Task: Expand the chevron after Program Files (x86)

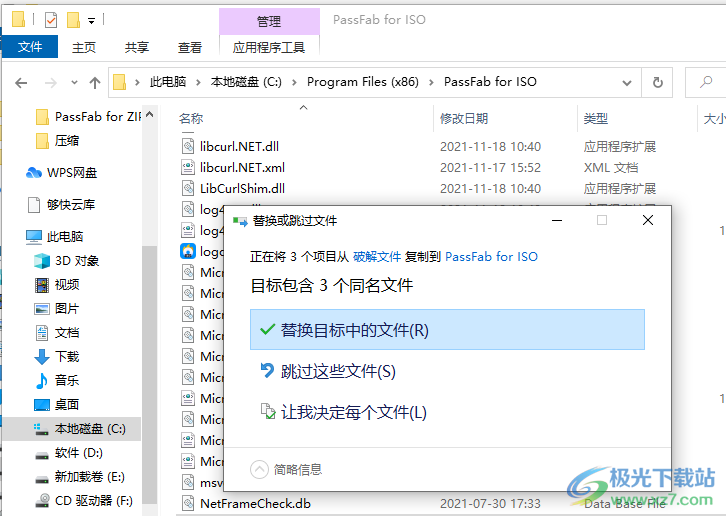Action: pos(431,82)
